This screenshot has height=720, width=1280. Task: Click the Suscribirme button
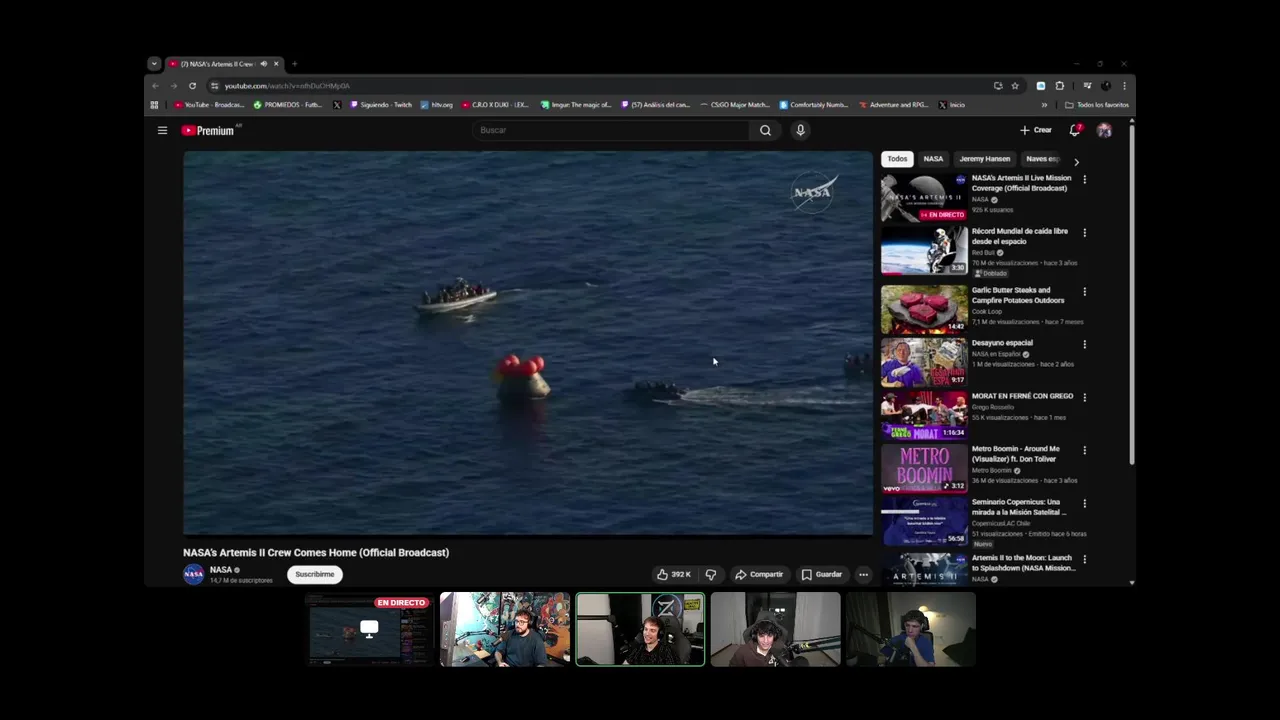pyautogui.click(x=315, y=574)
